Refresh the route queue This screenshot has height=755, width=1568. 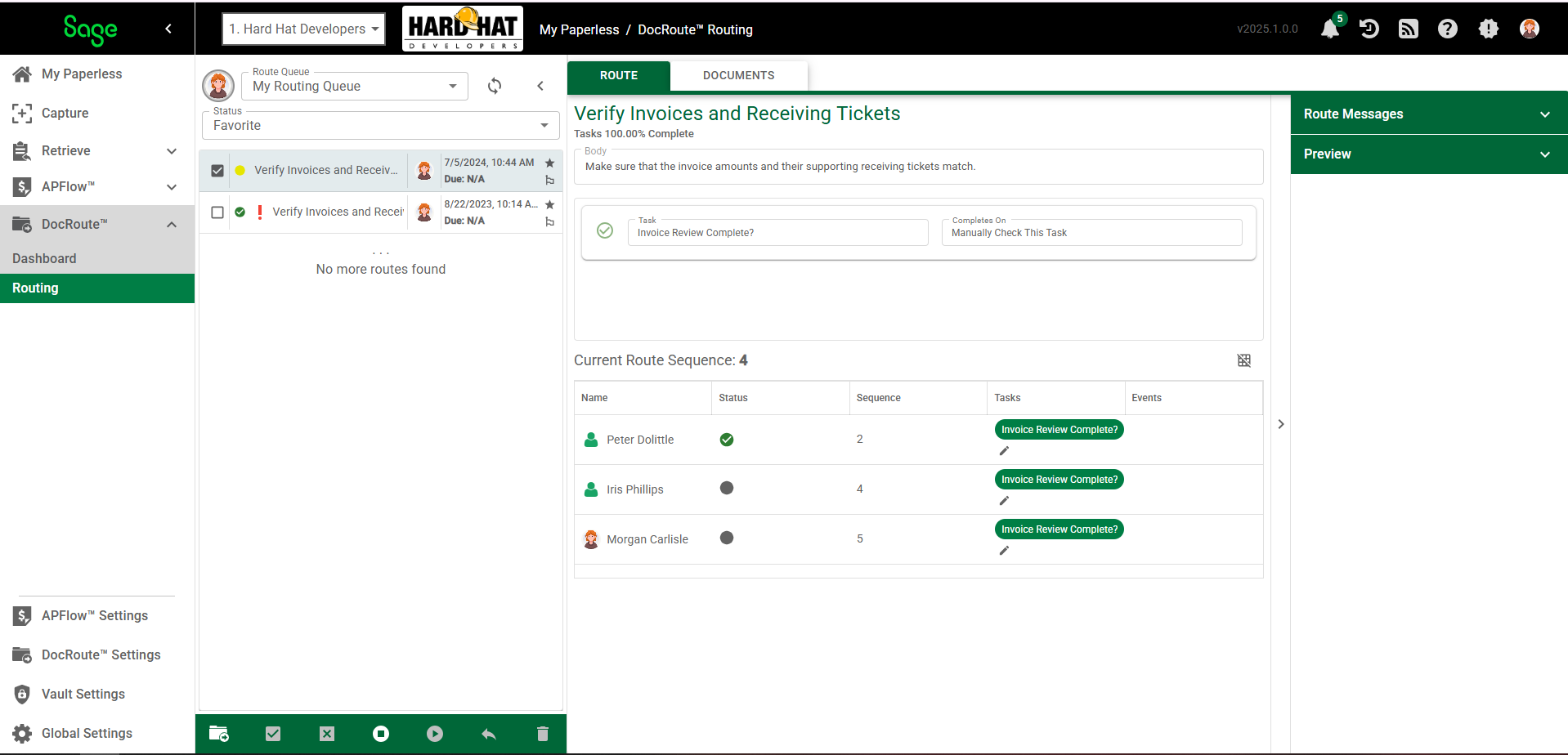click(x=495, y=86)
